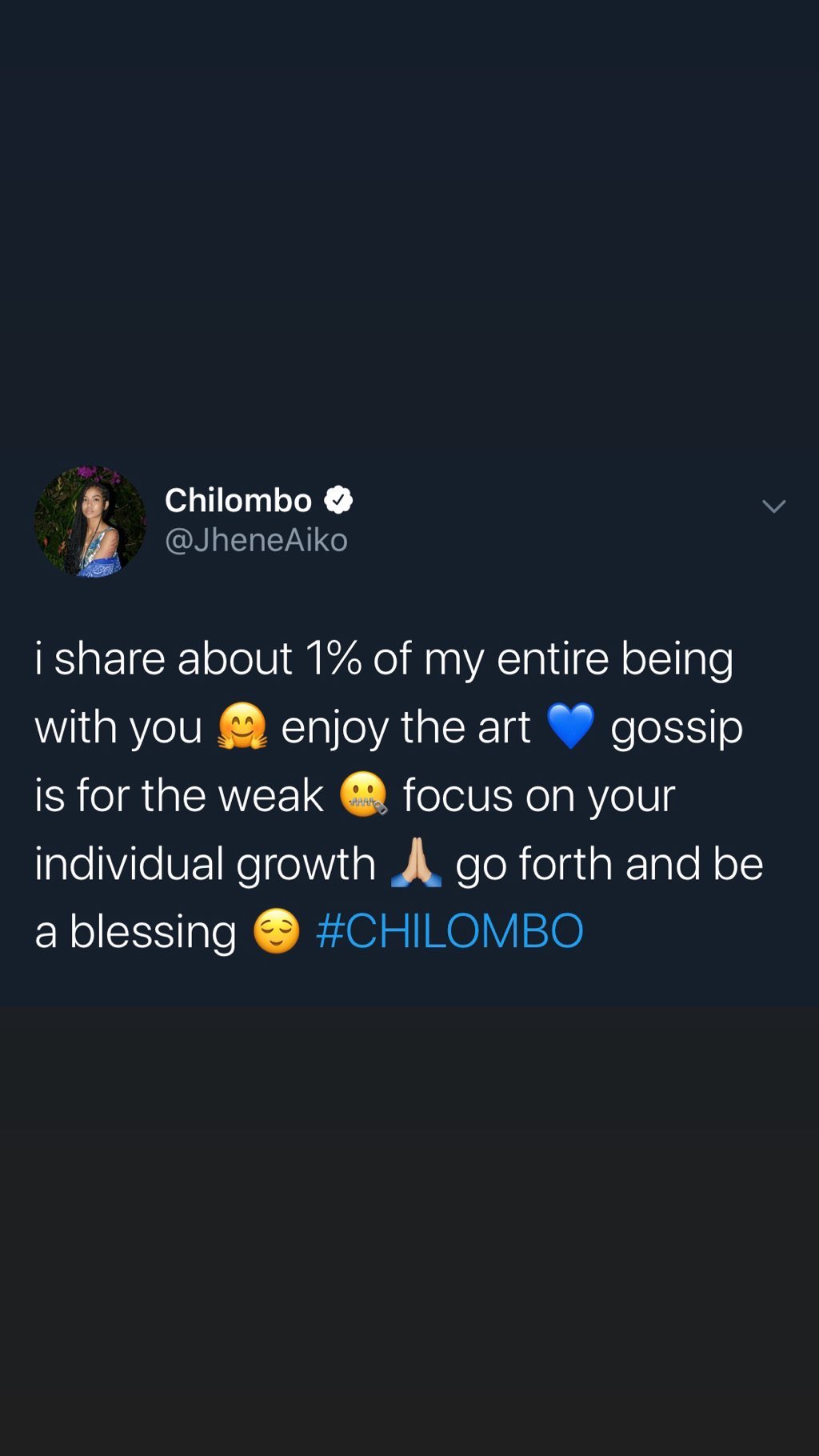Tap the relieved face emoji

277,931
